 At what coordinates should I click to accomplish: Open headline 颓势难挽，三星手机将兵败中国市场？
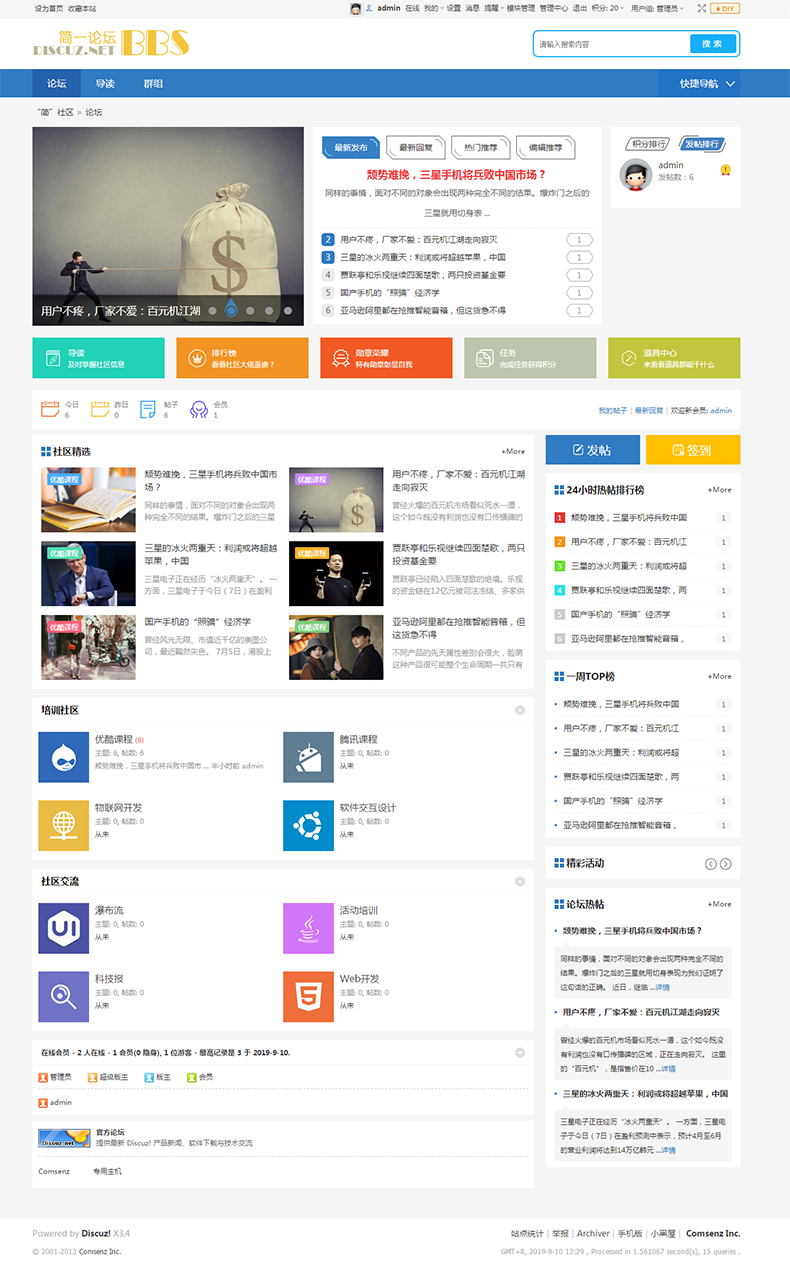457,174
